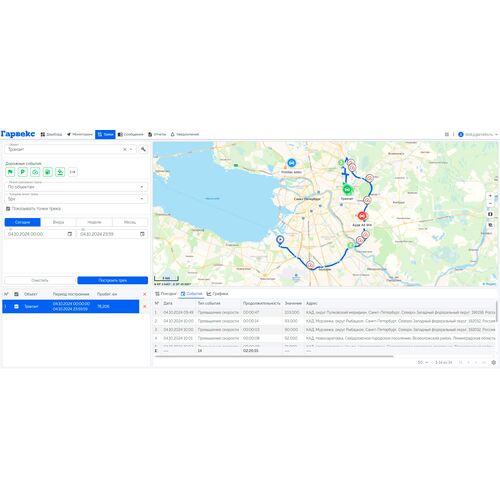This screenshot has width=500, height=500.
Task: Click the search button next to object field
Action: coord(143,149)
